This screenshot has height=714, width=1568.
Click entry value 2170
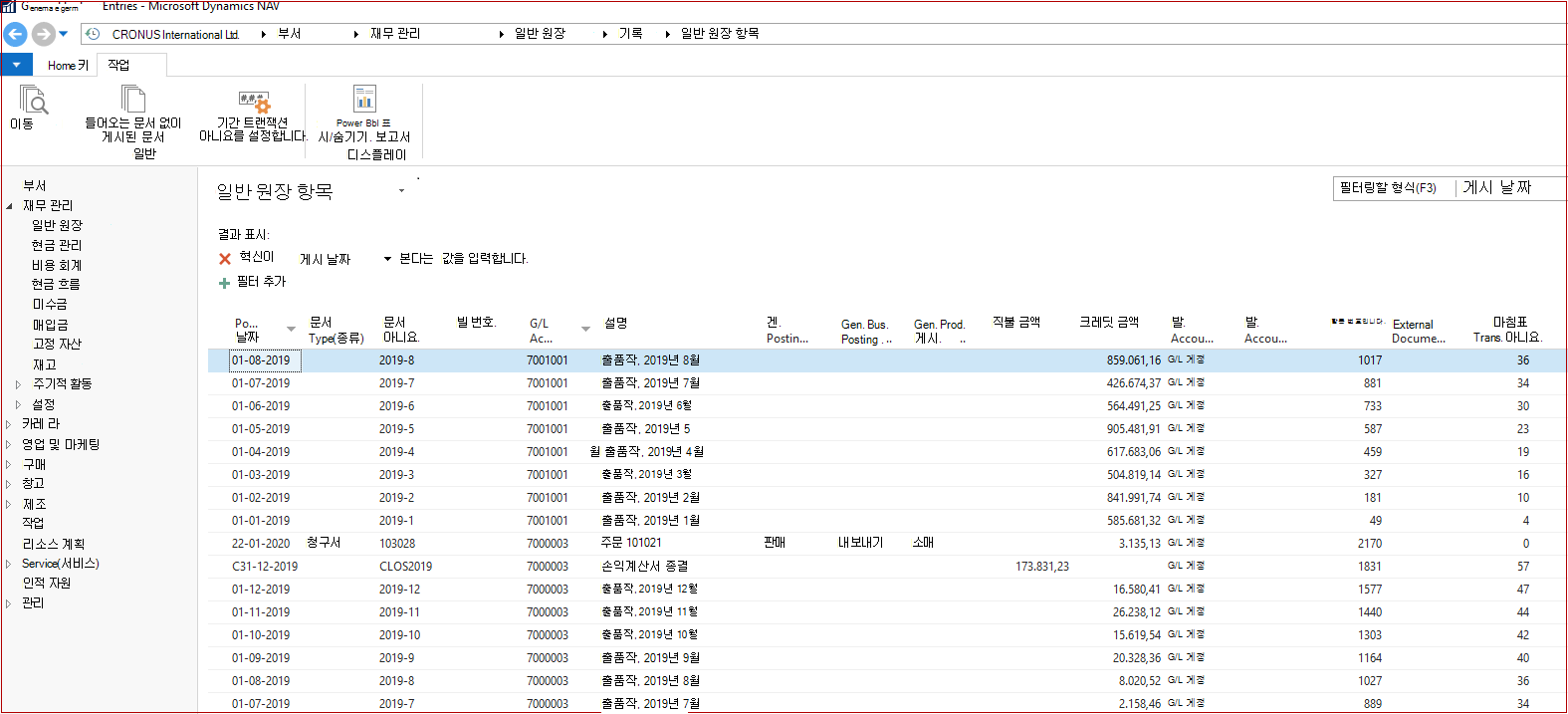click(1370, 544)
